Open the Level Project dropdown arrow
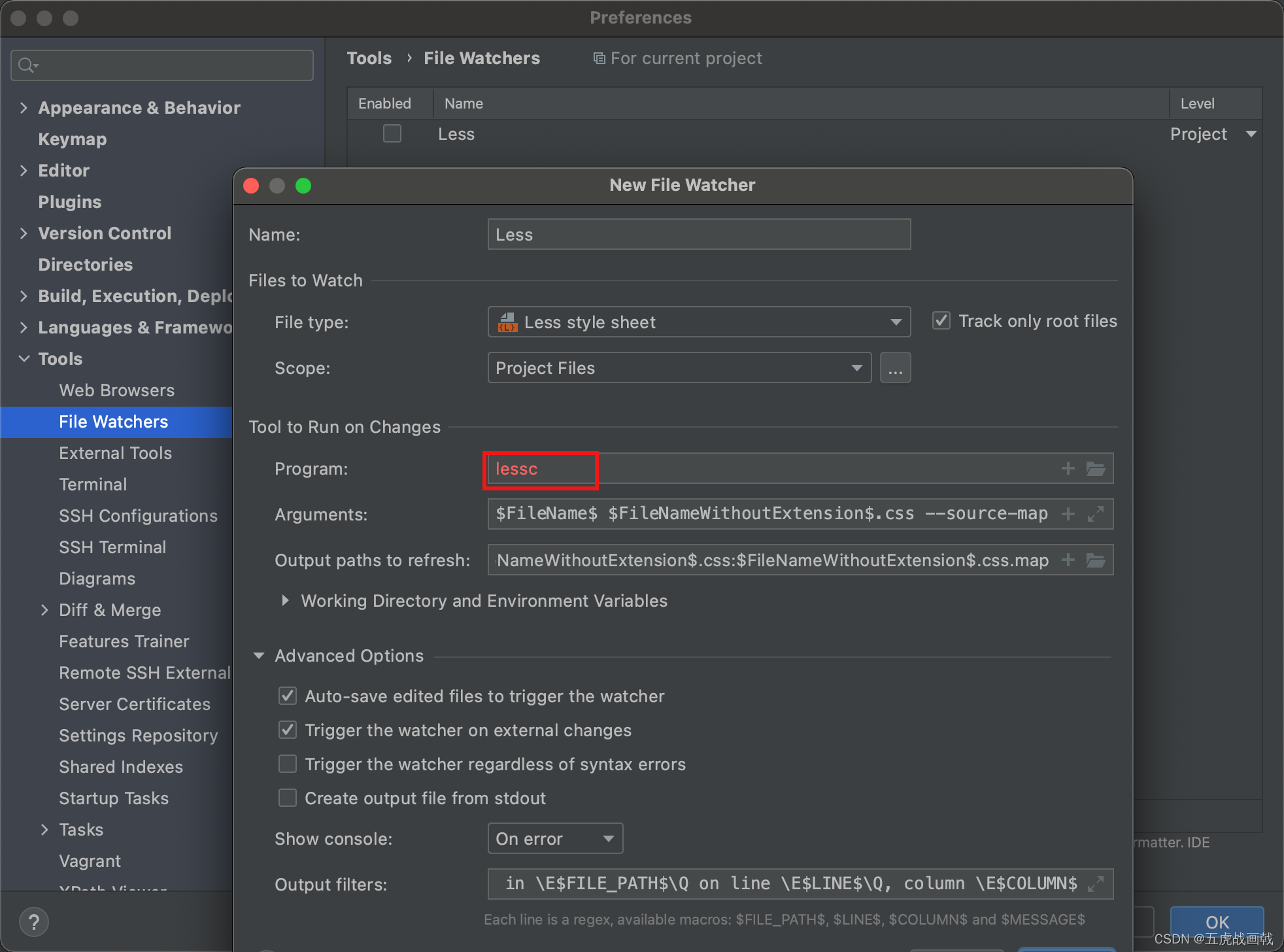 pos(1251,134)
